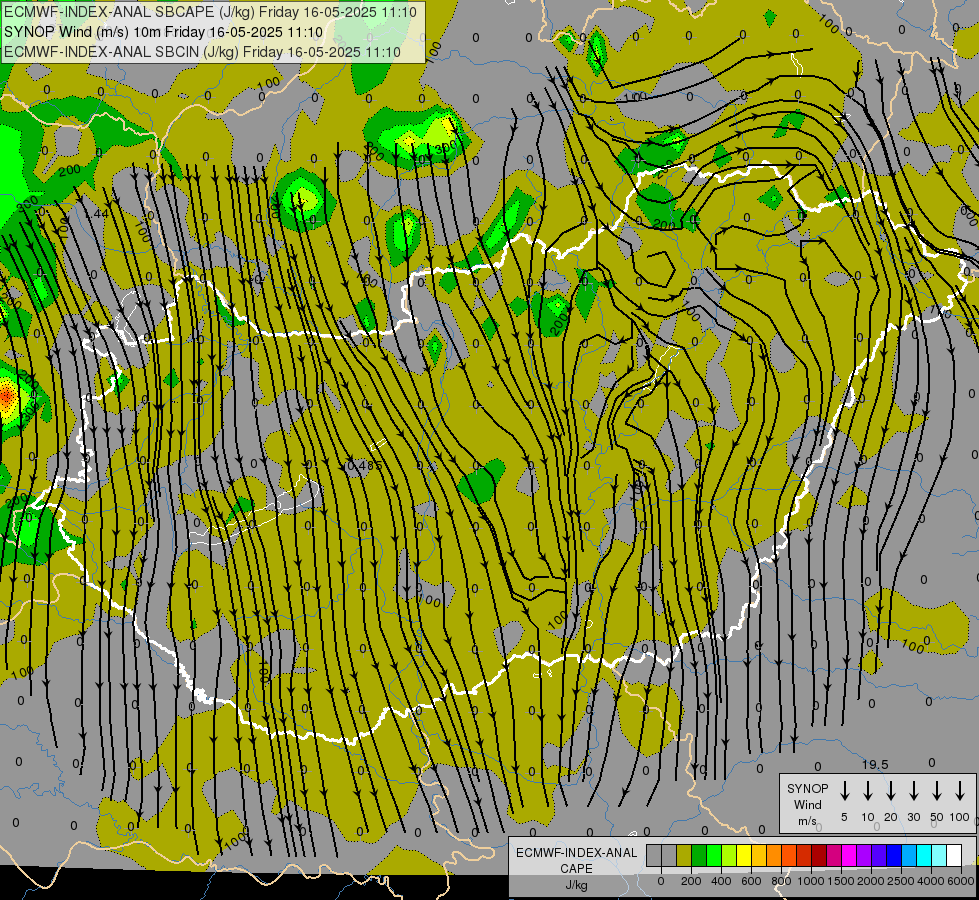Click the 5 speed label in the wind legend
The image size is (979, 900).
pos(844,817)
